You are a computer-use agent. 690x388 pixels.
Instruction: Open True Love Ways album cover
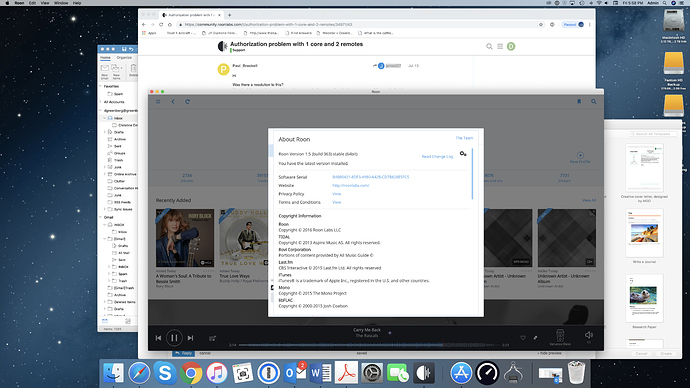(x=244, y=238)
